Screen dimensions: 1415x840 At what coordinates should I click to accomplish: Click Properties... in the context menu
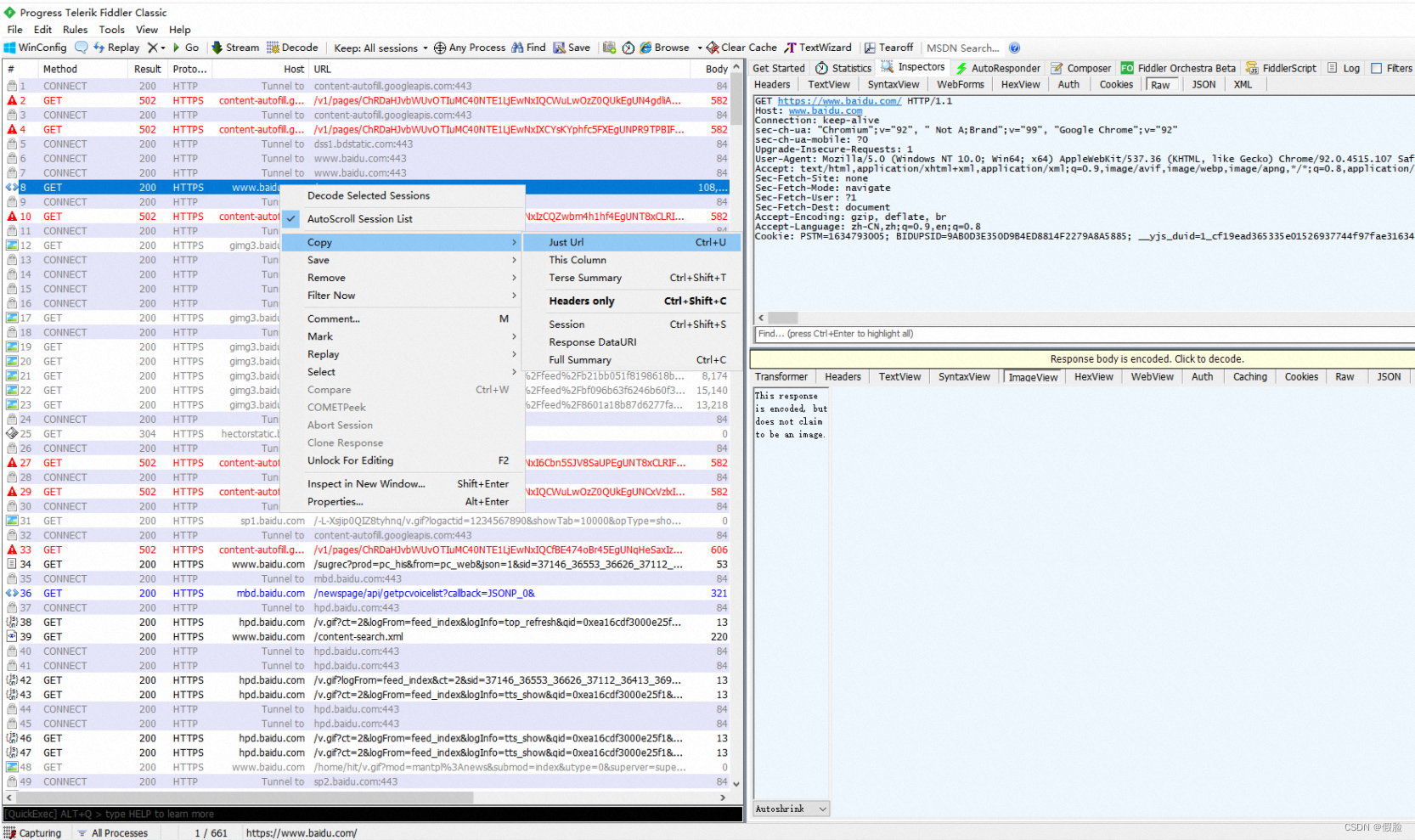pyautogui.click(x=403, y=501)
